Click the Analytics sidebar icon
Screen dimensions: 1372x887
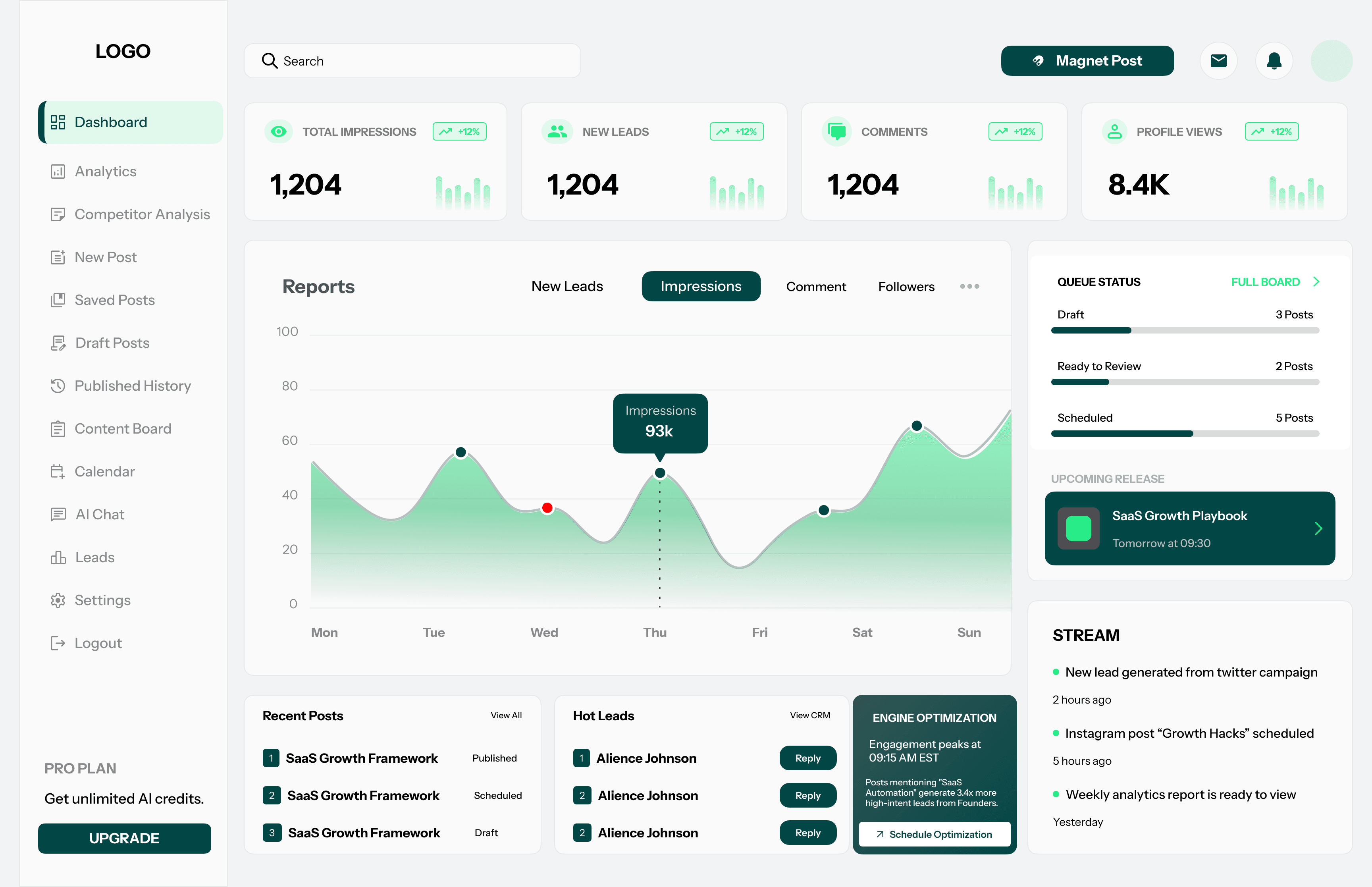pos(58,172)
